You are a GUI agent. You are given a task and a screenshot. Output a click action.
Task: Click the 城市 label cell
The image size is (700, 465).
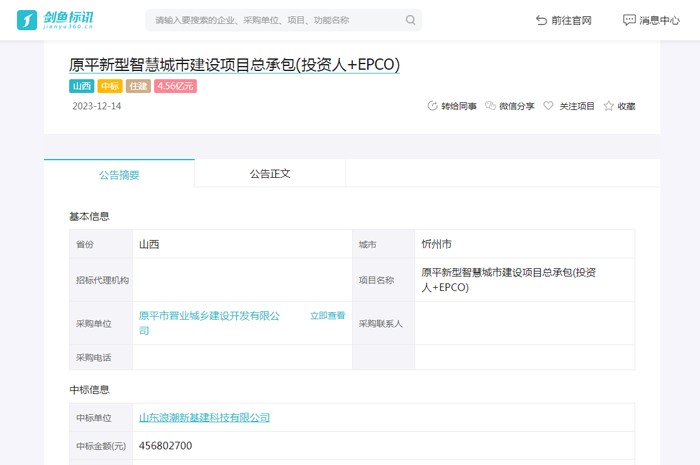tap(383, 244)
